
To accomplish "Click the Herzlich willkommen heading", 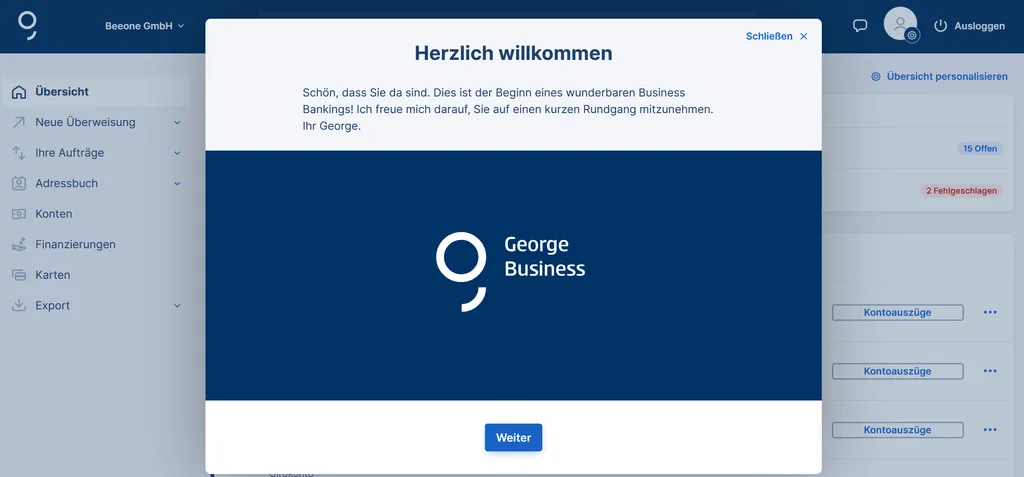I will (x=513, y=53).
